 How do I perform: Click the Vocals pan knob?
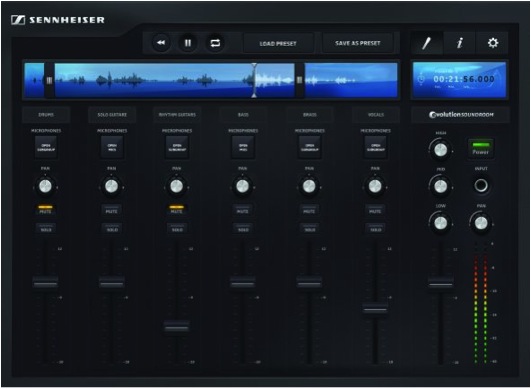click(x=375, y=186)
